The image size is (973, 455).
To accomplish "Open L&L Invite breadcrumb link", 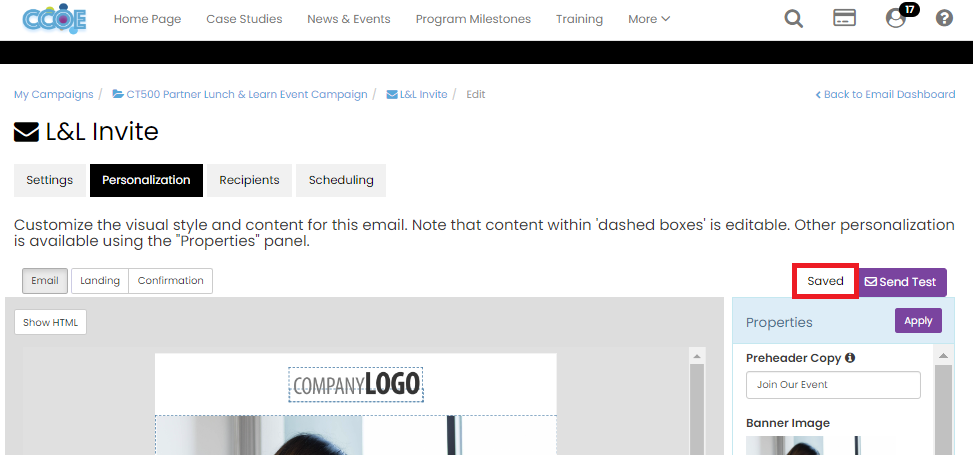I will click(x=416, y=94).
